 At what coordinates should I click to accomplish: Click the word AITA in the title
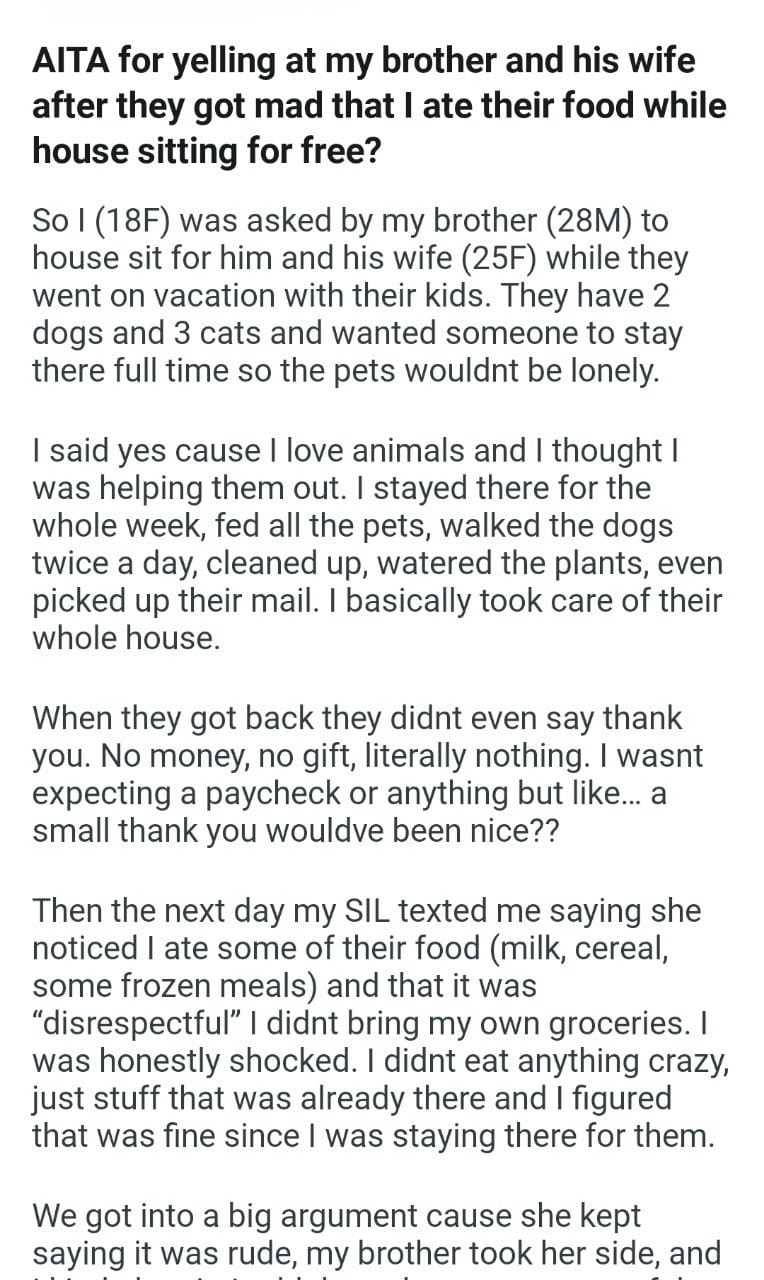tap(69, 62)
